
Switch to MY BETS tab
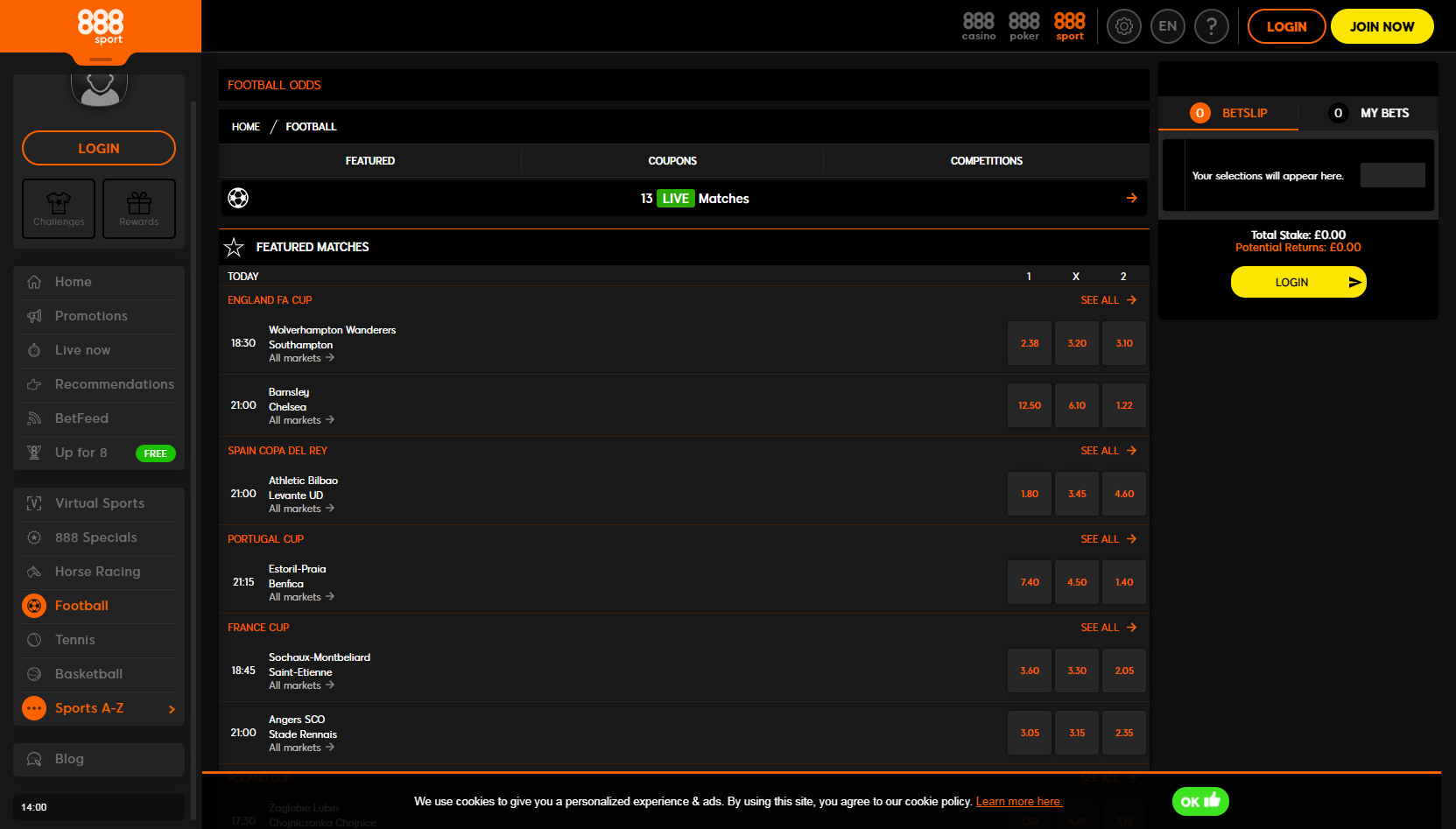pyautogui.click(x=1368, y=113)
